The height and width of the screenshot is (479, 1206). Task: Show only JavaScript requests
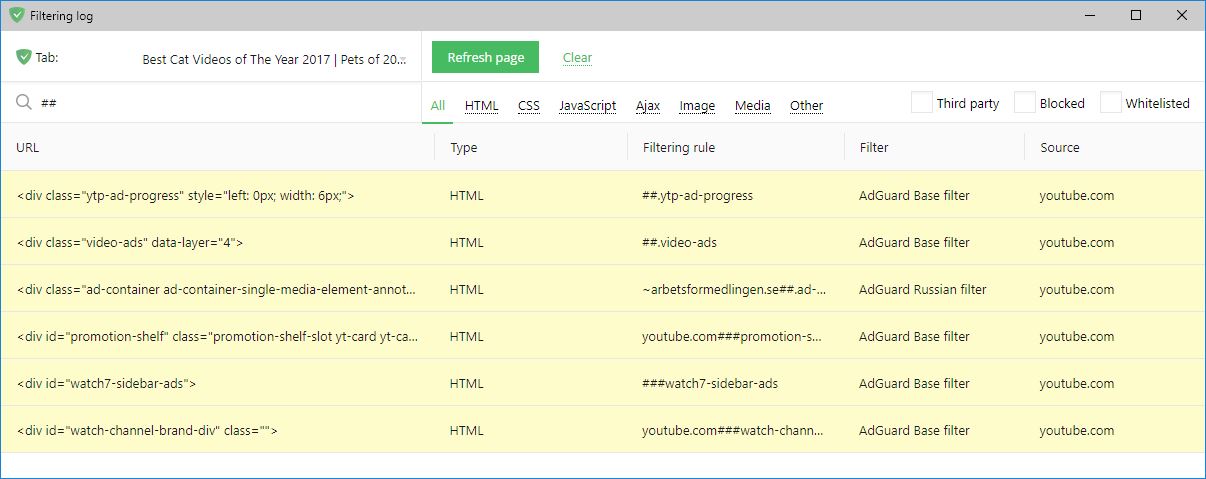[x=587, y=106]
